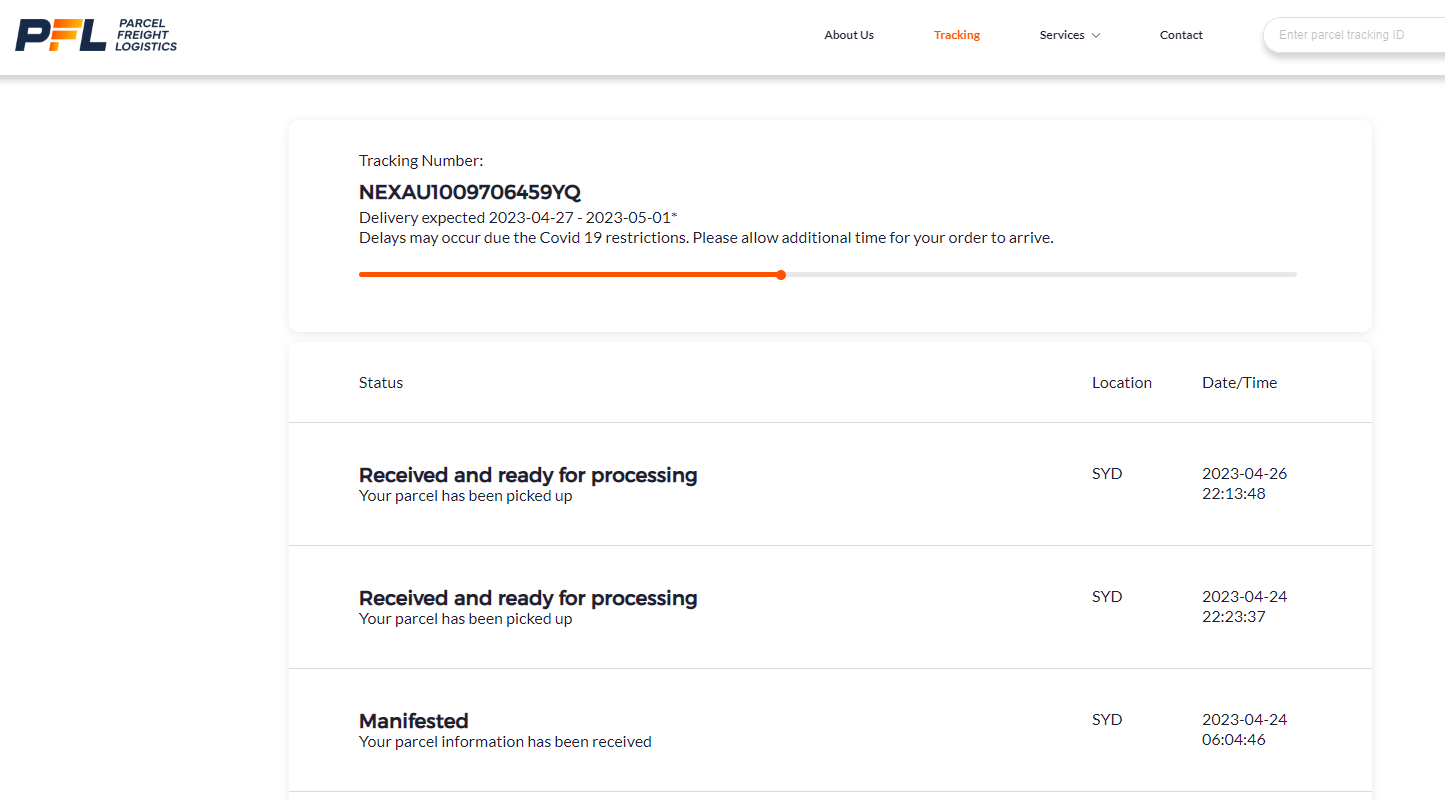Click tracking number NEXAU1009706459YQ

point(469,192)
